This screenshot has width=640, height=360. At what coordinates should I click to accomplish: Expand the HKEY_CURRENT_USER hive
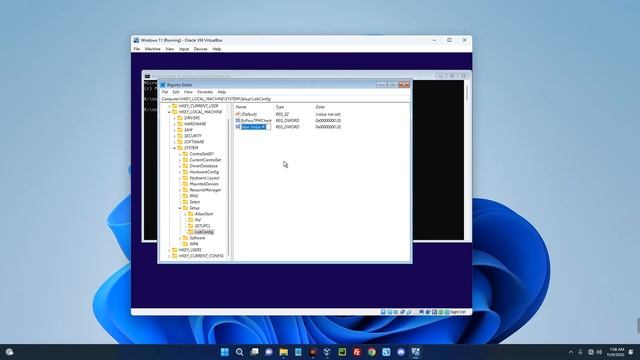(169, 106)
